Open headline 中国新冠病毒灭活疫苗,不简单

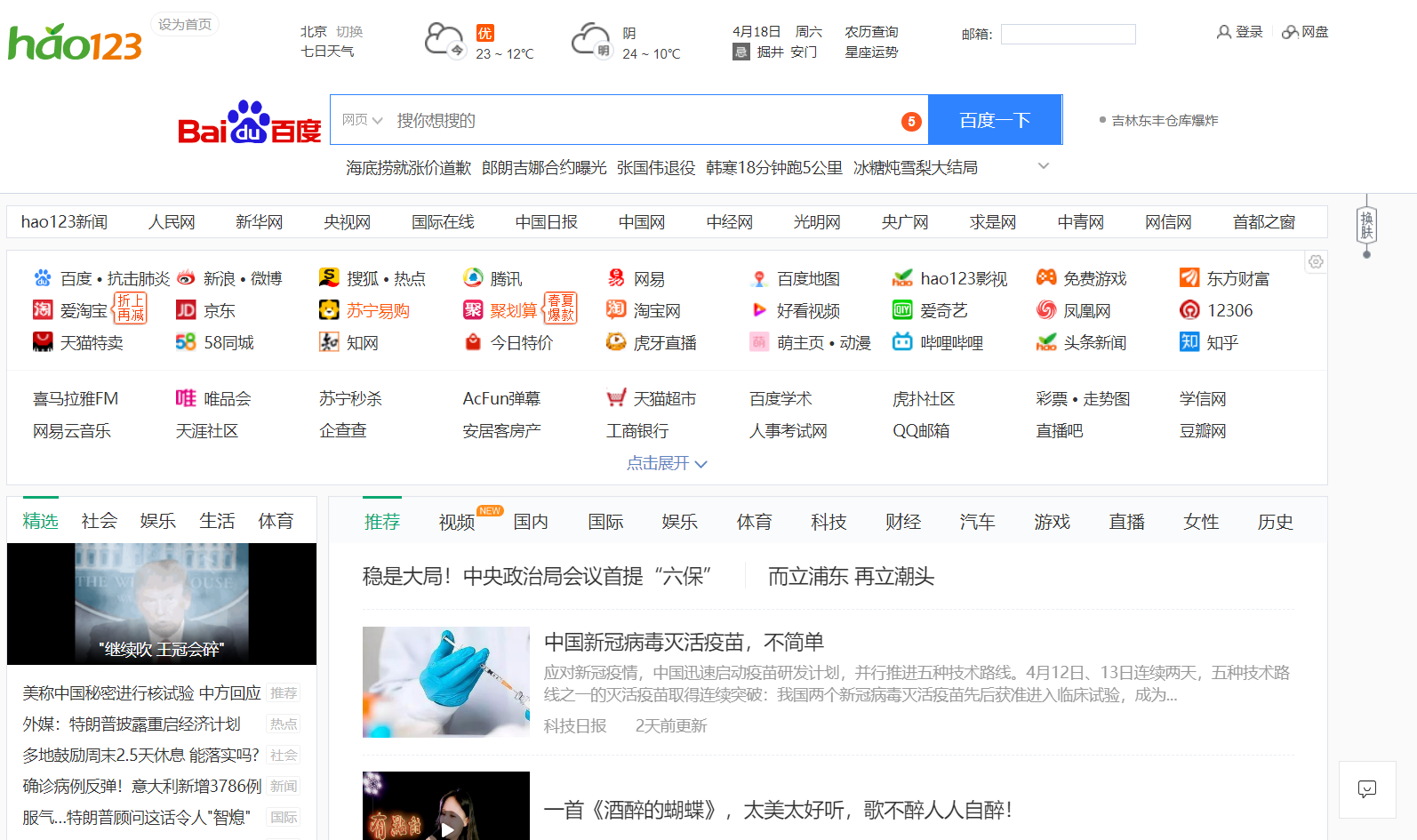click(684, 642)
